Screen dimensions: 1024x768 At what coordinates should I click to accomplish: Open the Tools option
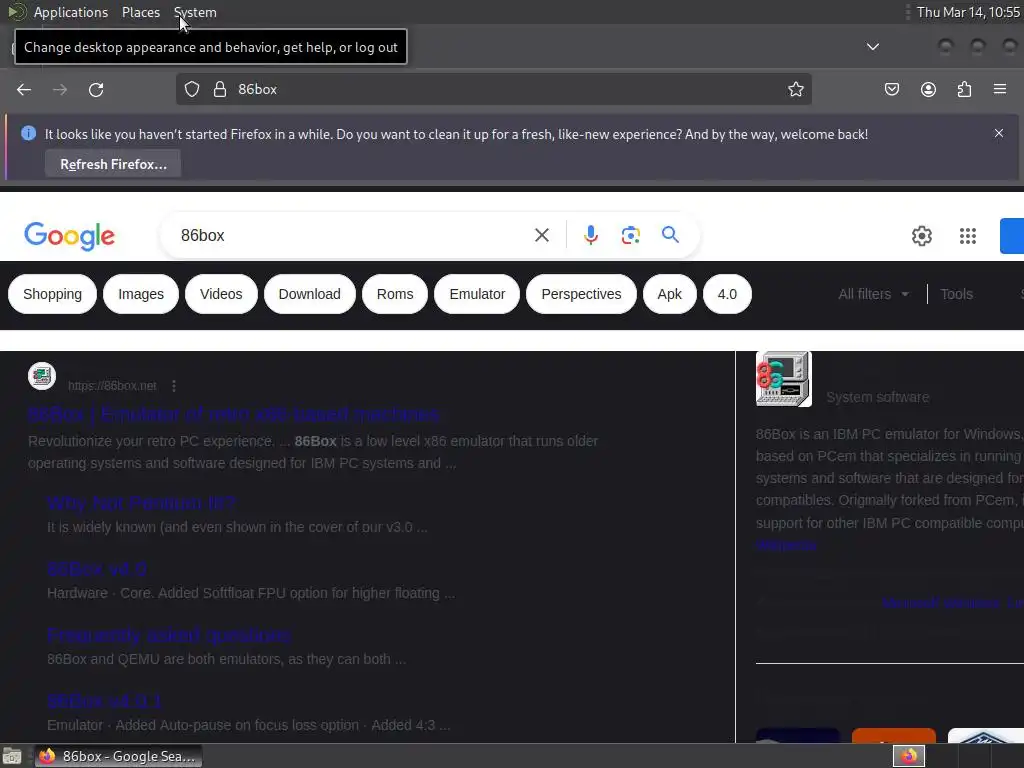point(957,294)
